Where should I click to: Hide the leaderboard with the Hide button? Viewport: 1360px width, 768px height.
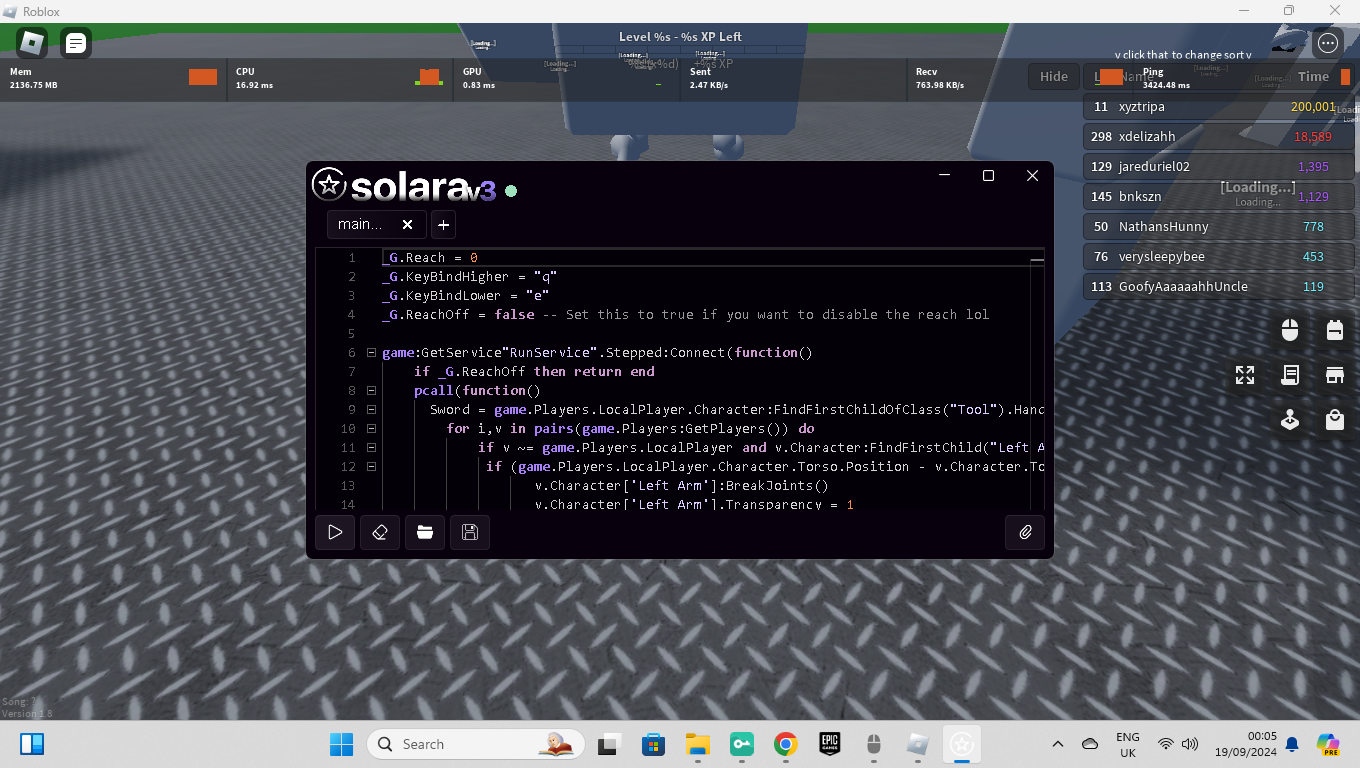coord(1053,77)
